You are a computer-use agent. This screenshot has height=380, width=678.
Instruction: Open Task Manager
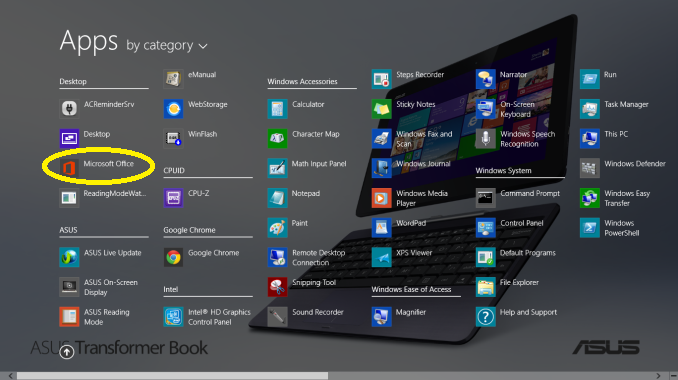pos(590,109)
